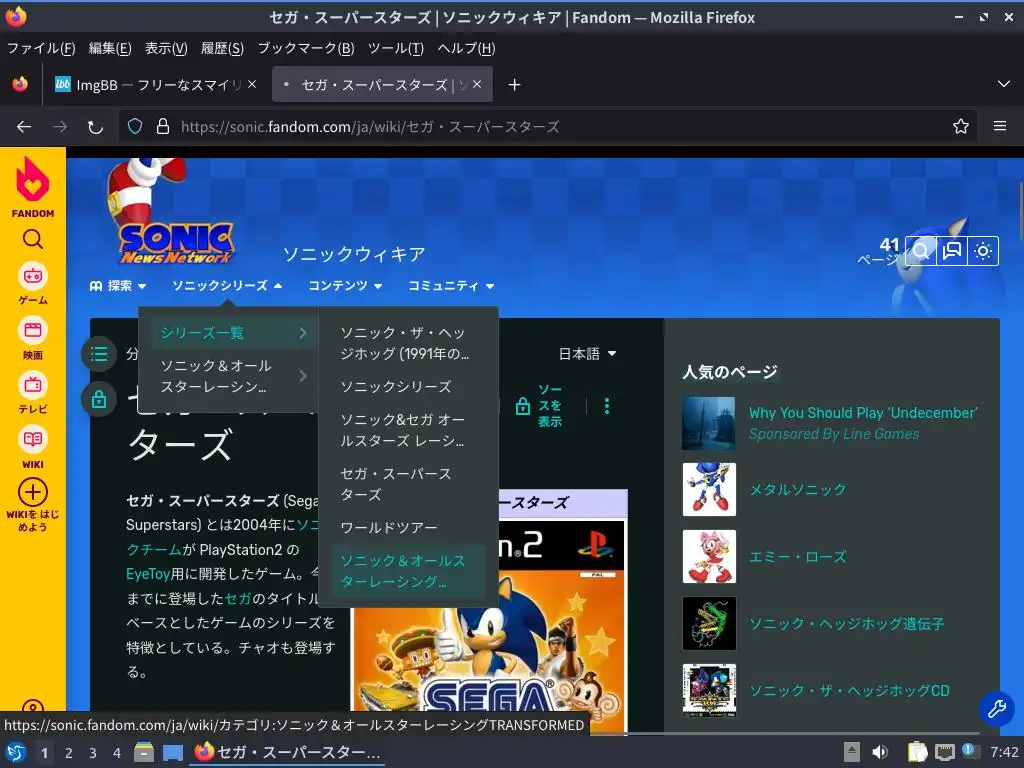Open the エミー・ローズ popular page link
1024x768 pixels.
[797, 557]
